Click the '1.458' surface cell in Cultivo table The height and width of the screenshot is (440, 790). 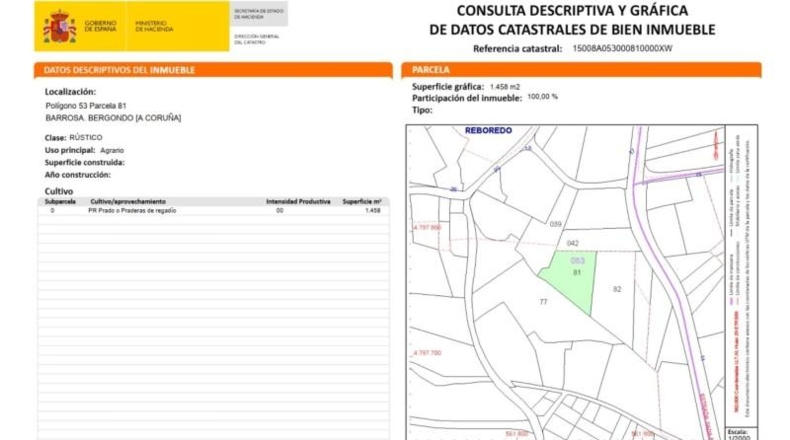tap(373, 211)
